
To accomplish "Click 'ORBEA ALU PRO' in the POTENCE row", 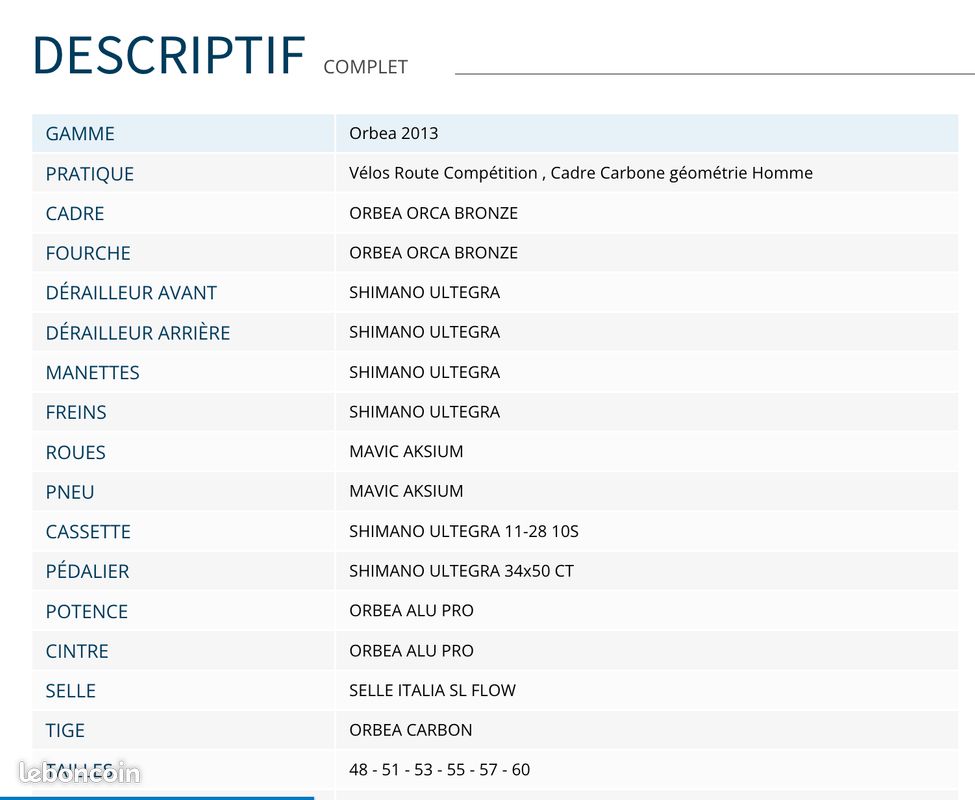I will tap(412, 610).
